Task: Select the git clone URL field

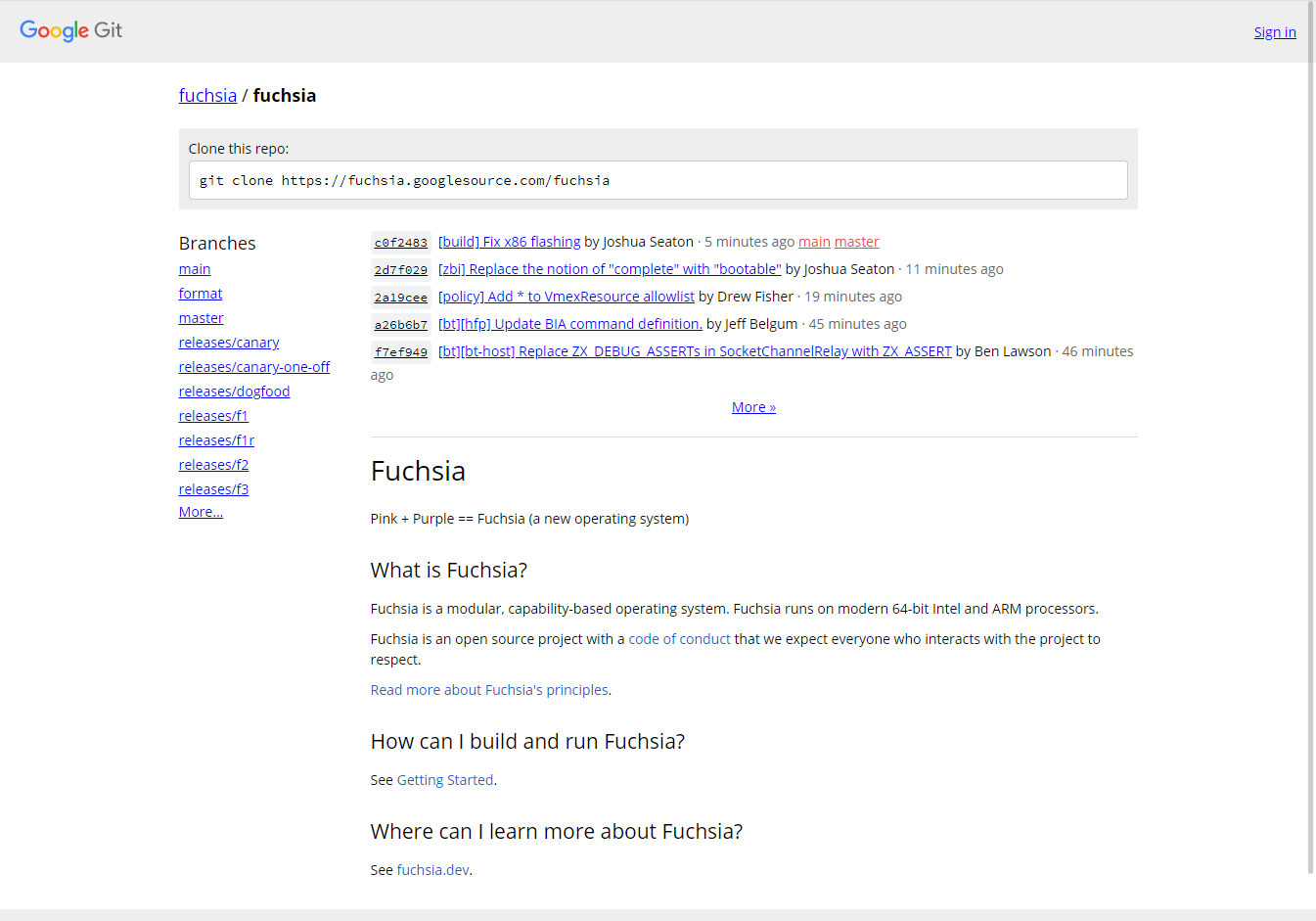Action: pyautogui.click(x=658, y=180)
